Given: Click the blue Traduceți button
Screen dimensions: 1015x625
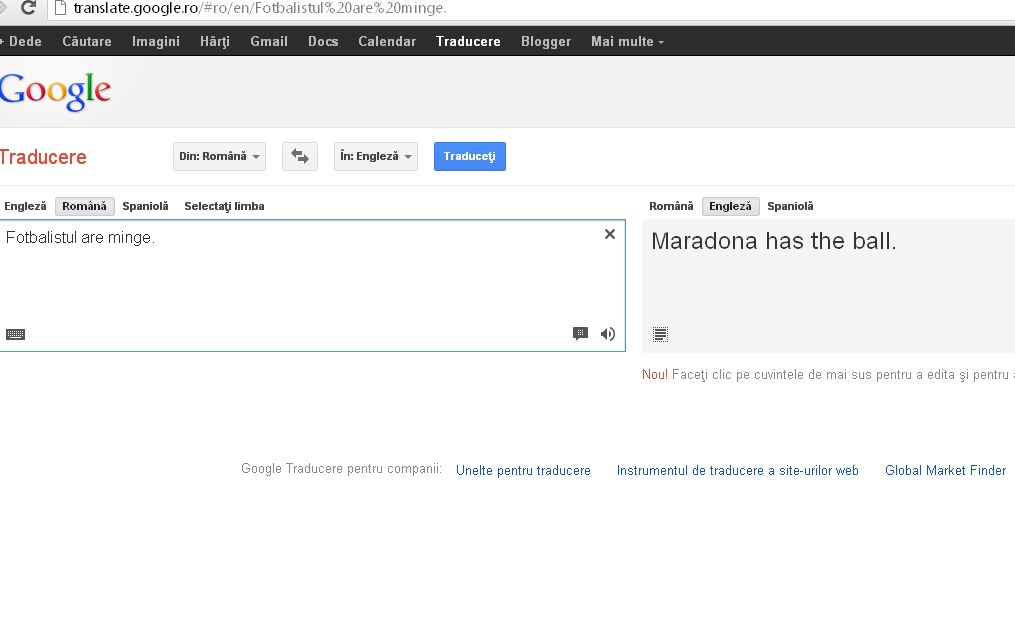Looking at the screenshot, I should (x=469, y=157).
